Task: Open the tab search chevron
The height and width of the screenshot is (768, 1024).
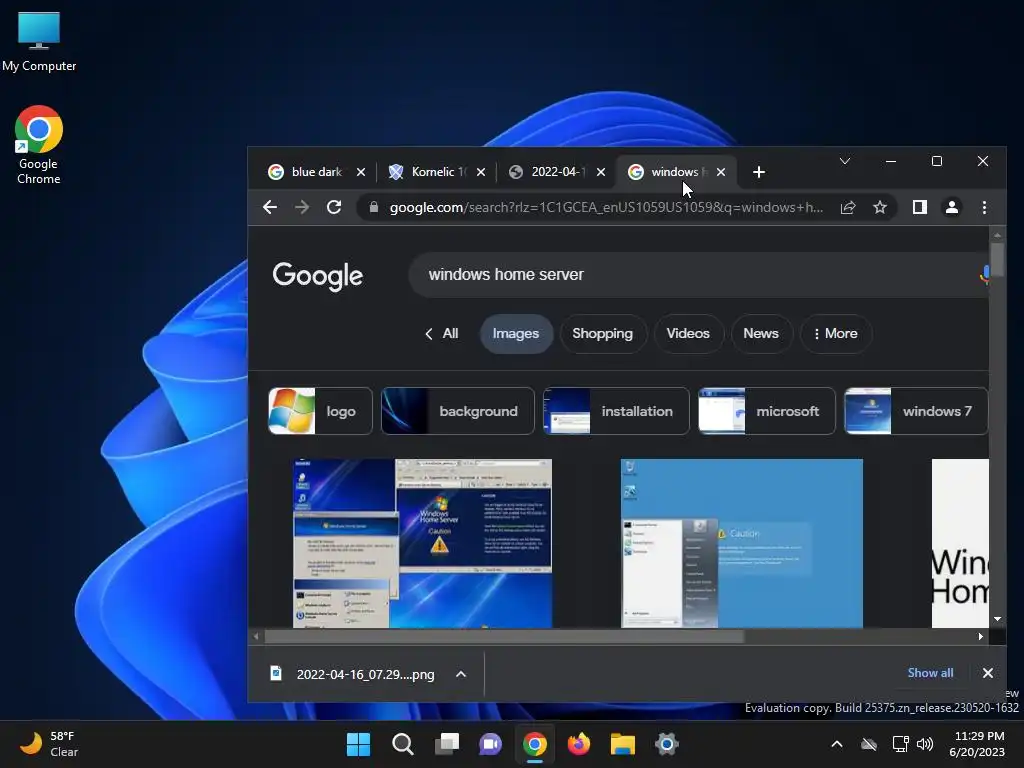Action: pos(844,161)
